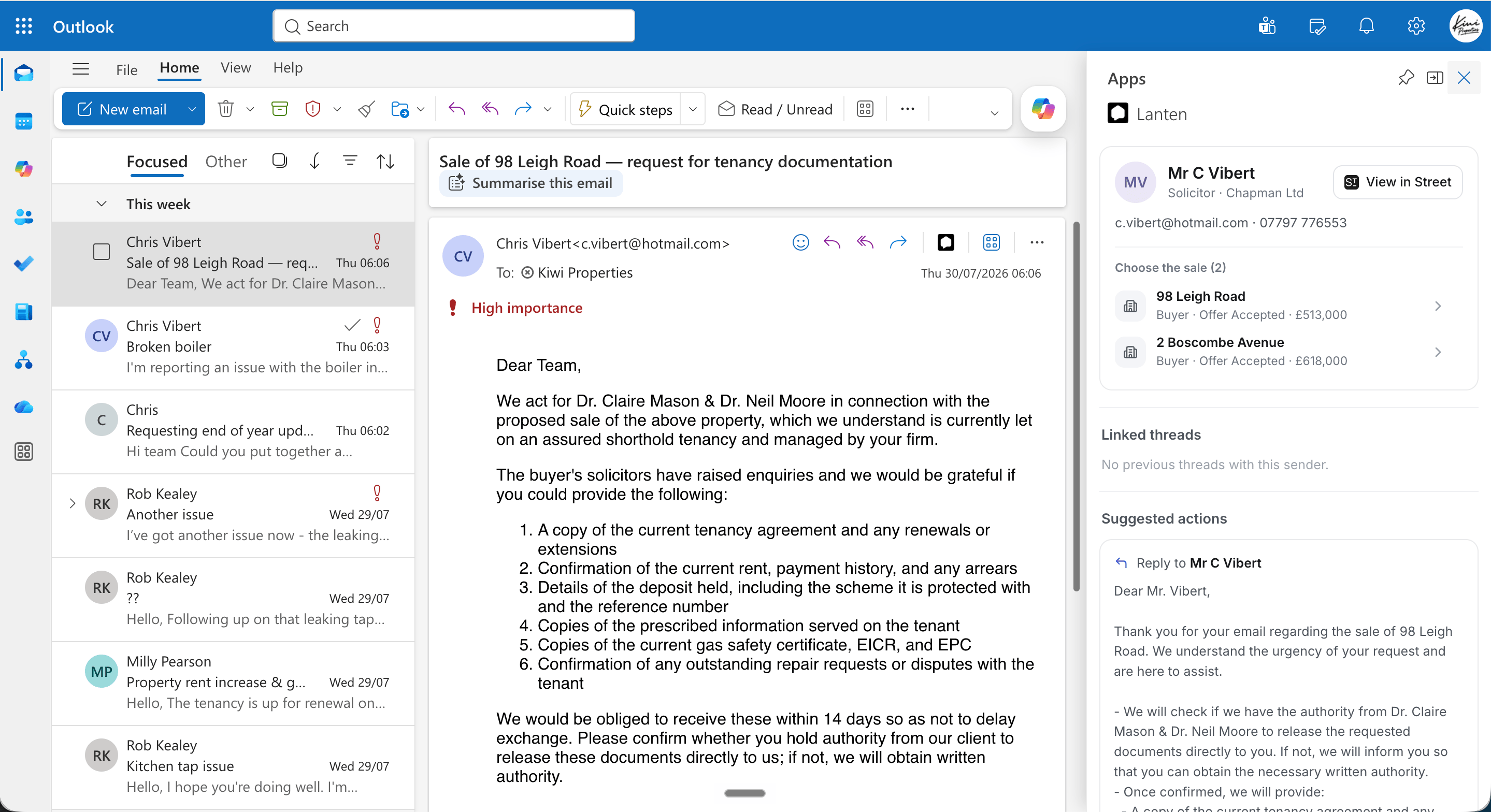This screenshot has width=1491, height=812.
Task: Open the filter icon in message list header
Action: pyautogui.click(x=350, y=161)
